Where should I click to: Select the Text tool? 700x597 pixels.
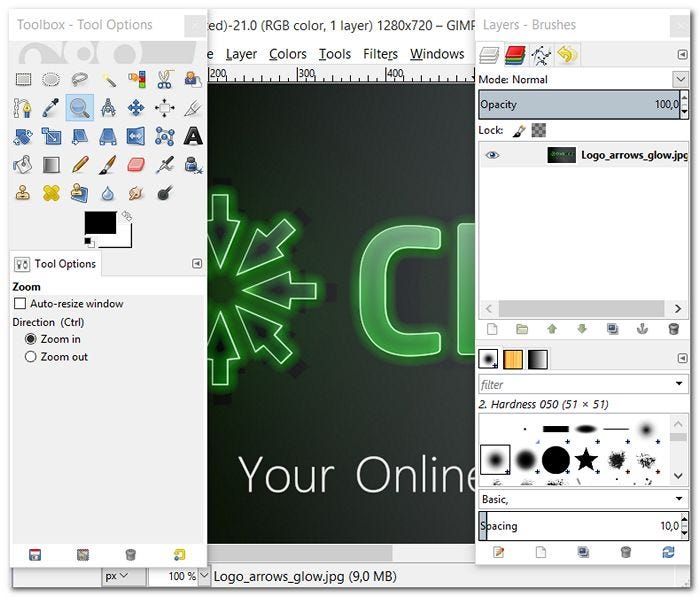point(193,136)
